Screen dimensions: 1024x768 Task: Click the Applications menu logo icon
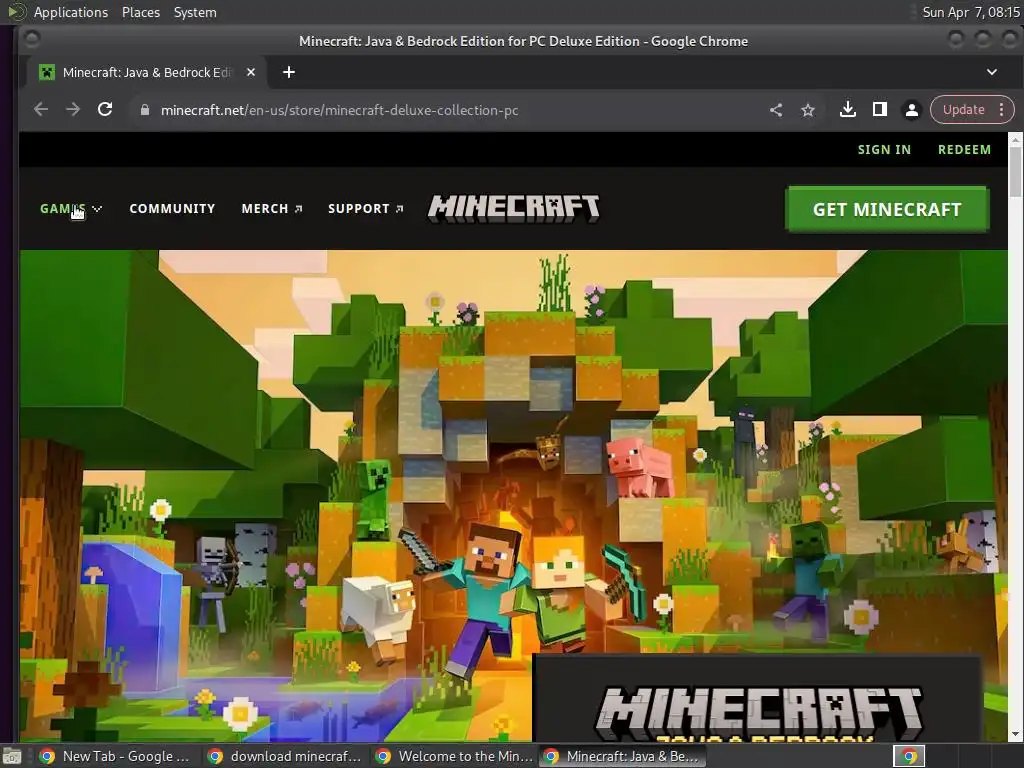[x=16, y=12]
